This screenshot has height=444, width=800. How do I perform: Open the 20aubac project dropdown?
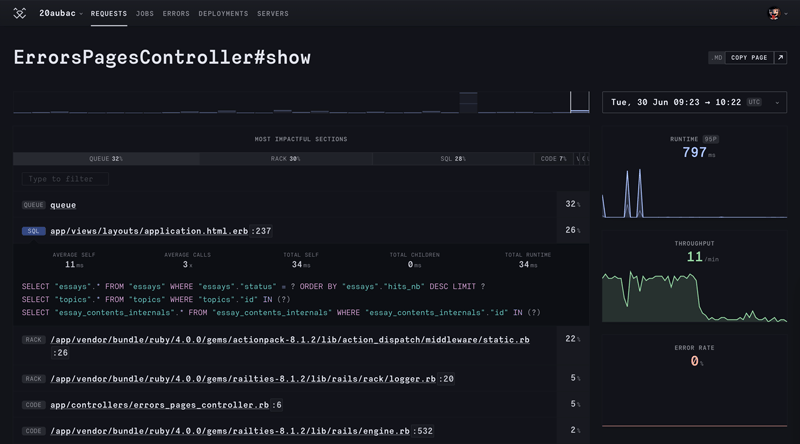pyautogui.click(x=61, y=13)
